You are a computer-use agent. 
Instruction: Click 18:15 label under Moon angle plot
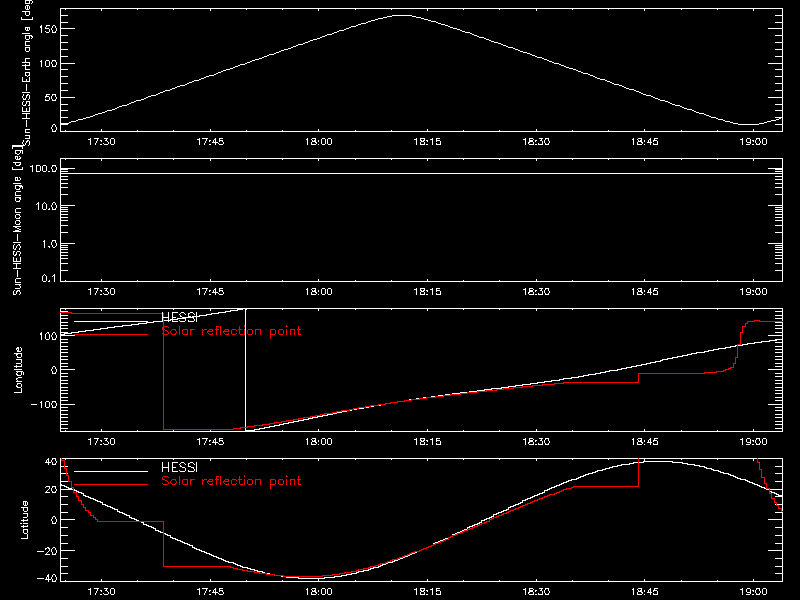pos(428,292)
